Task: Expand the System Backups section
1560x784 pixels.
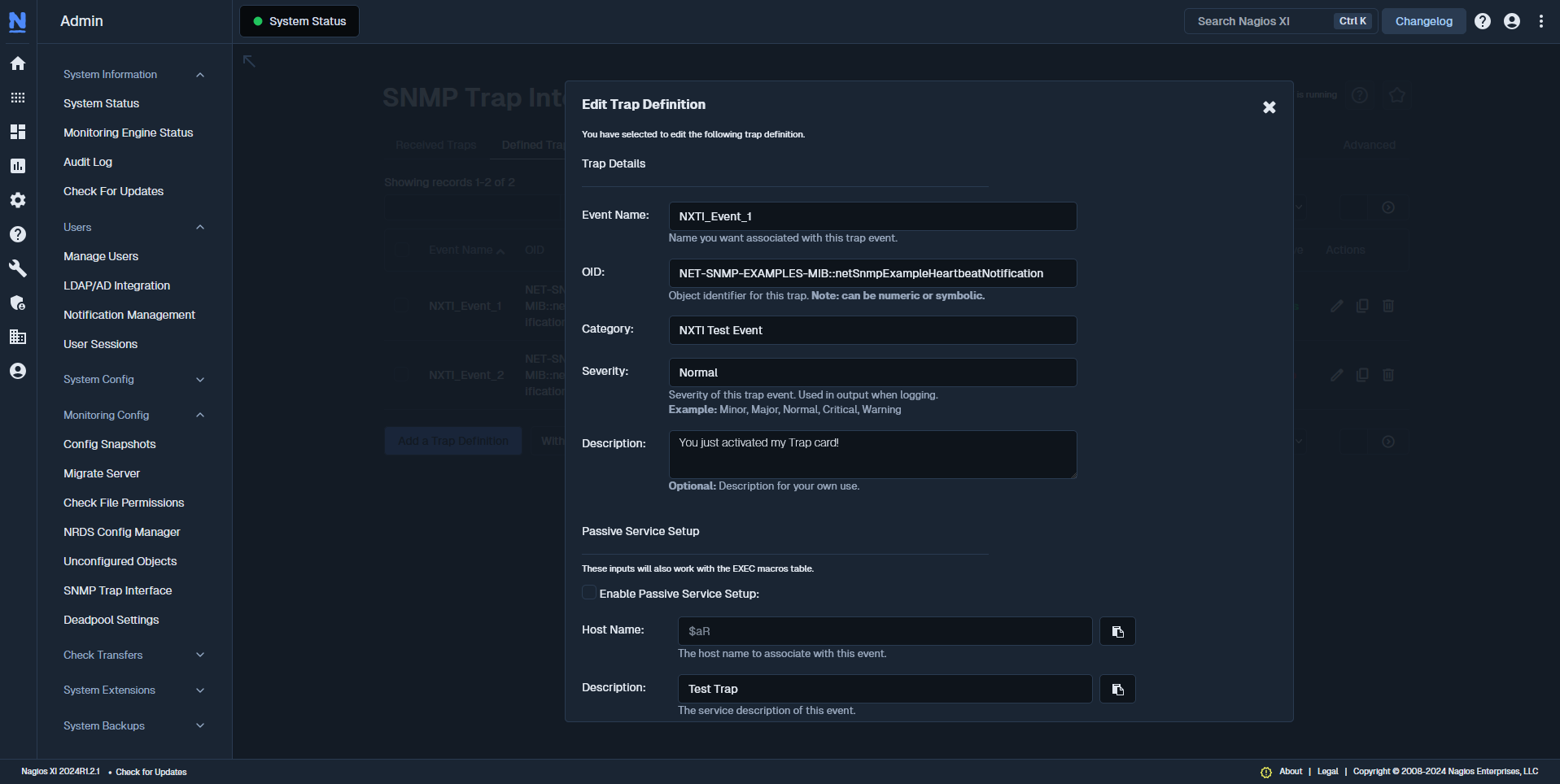Action: pos(134,725)
